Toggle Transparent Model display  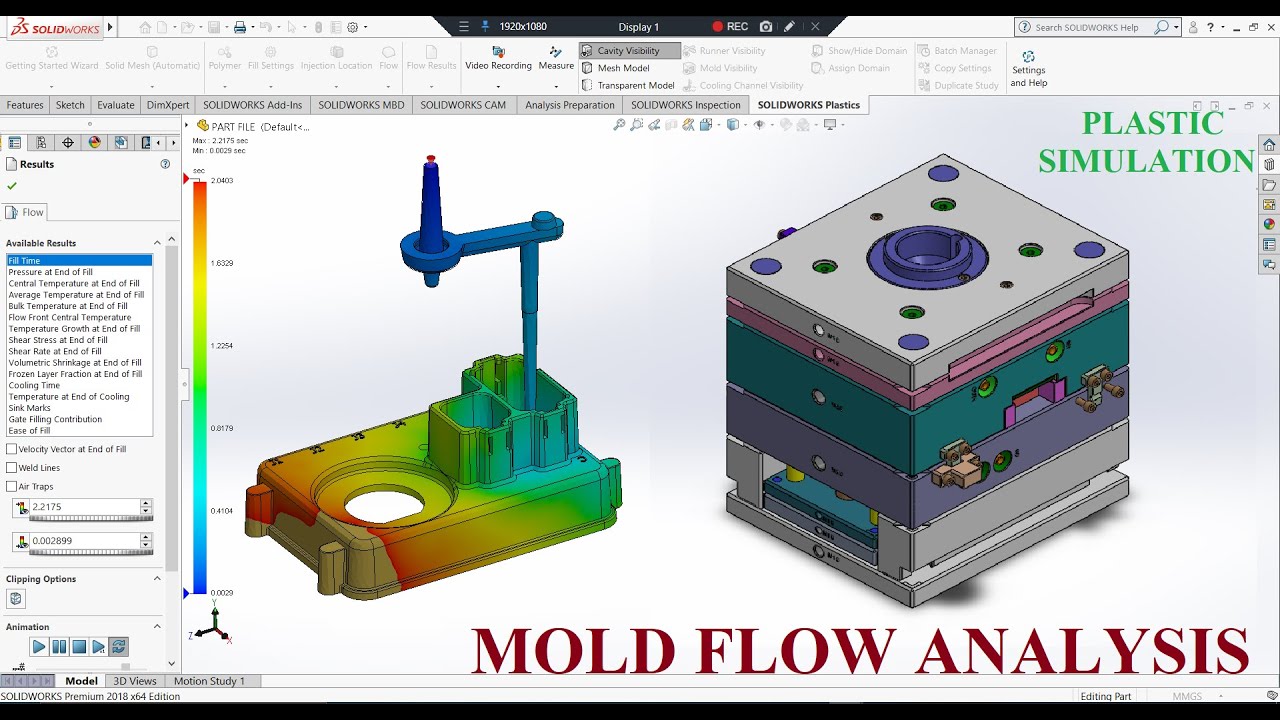tap(627, 85)
